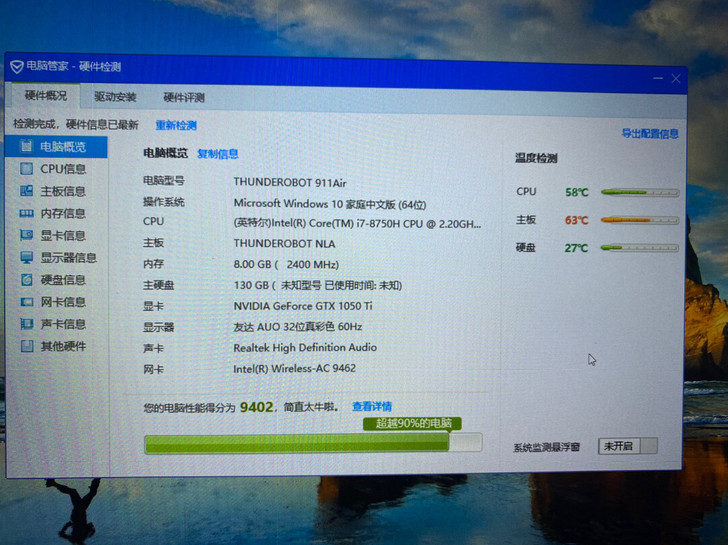Open 主板信息 motherboard icon
The image size is (728, 545).
coord(26,191)
